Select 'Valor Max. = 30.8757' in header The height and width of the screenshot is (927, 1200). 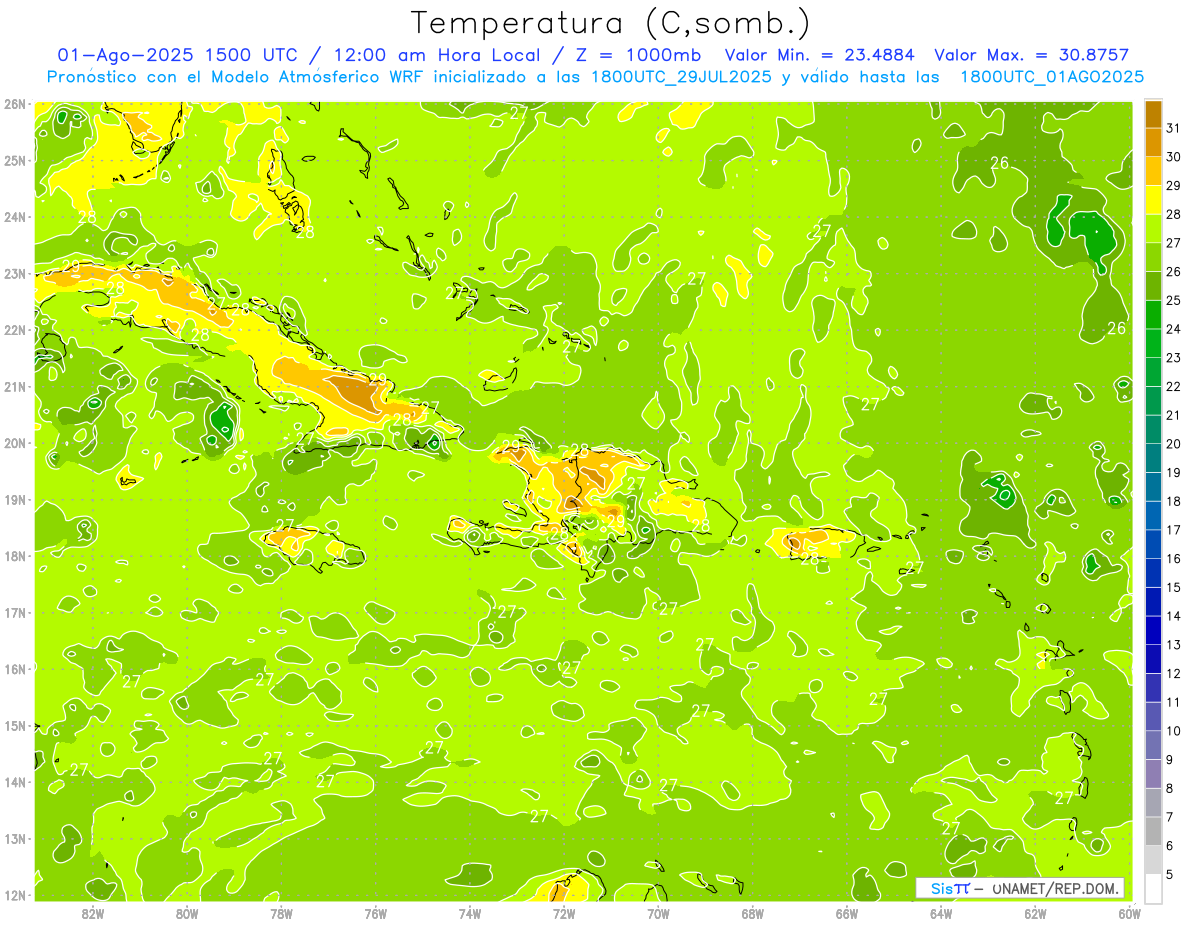pyautogui.click(x=1032, y=55)
